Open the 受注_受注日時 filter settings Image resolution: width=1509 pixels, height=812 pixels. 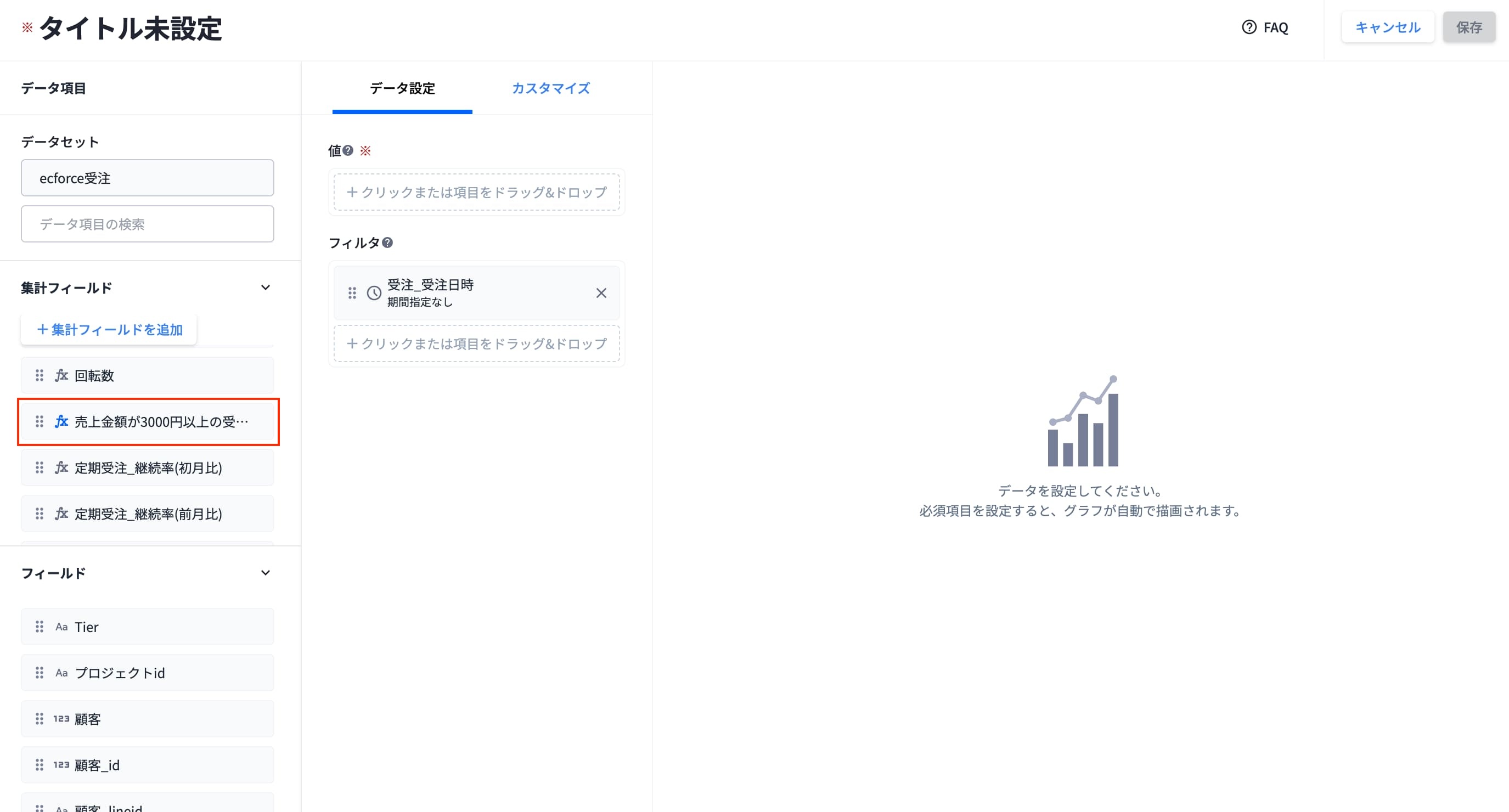click(x=477, y=293)
